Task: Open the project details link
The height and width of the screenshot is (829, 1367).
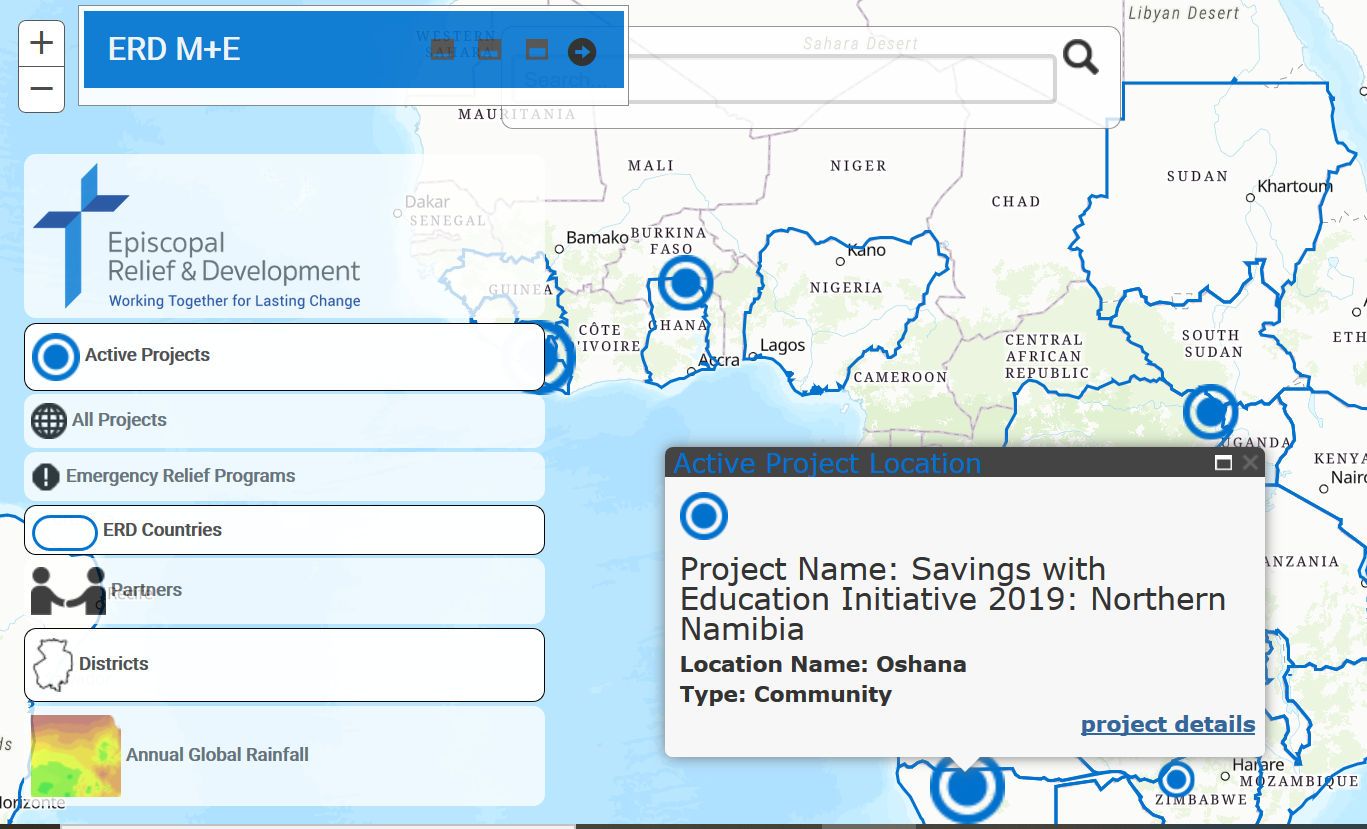Action: tap(1168, 724)
